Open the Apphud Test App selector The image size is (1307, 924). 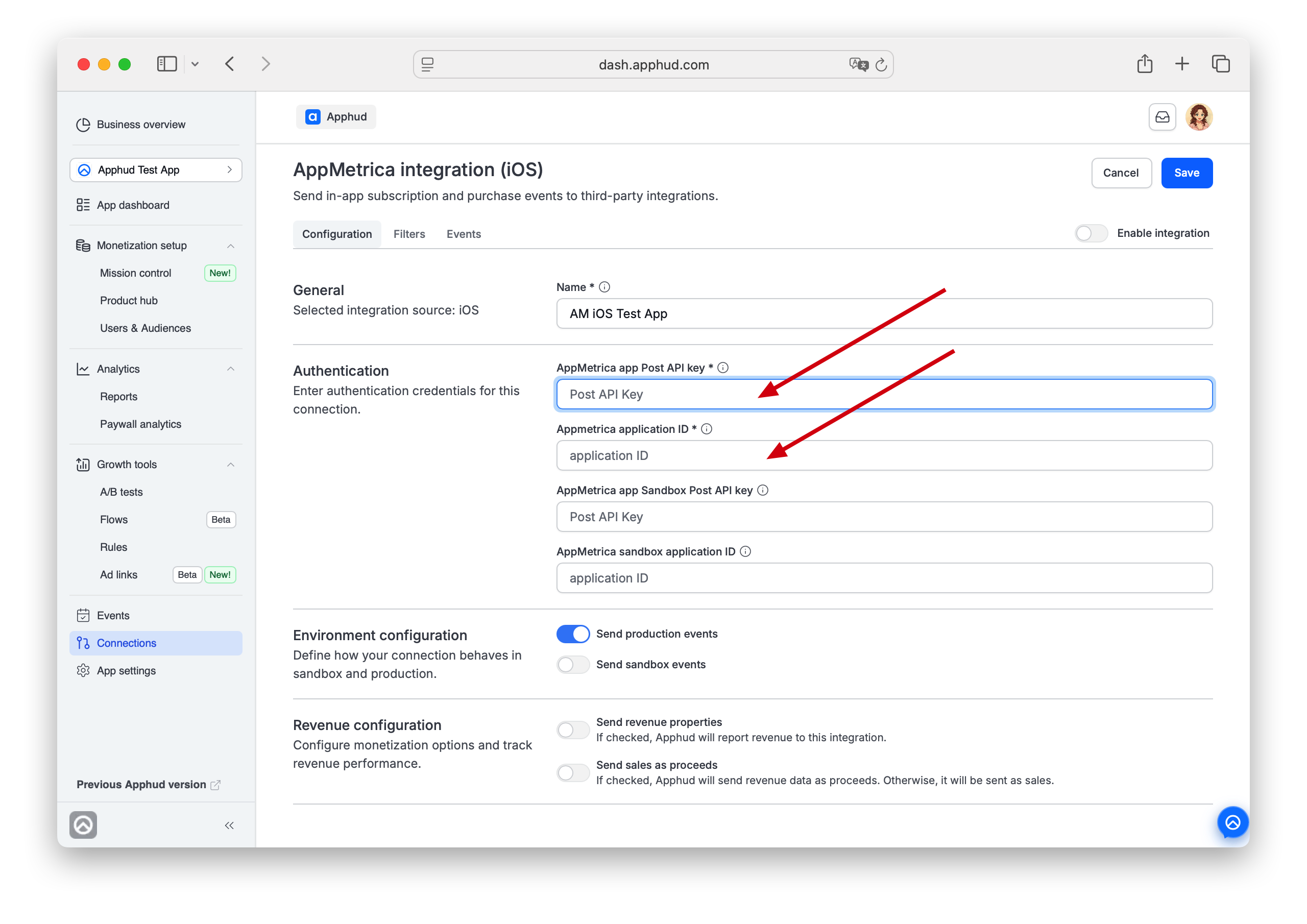(x=155, y=170)
